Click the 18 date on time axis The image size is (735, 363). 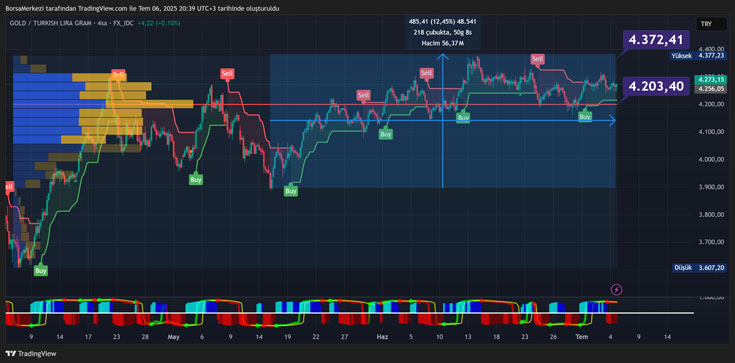pyautogui.click(x=496, y=336)
